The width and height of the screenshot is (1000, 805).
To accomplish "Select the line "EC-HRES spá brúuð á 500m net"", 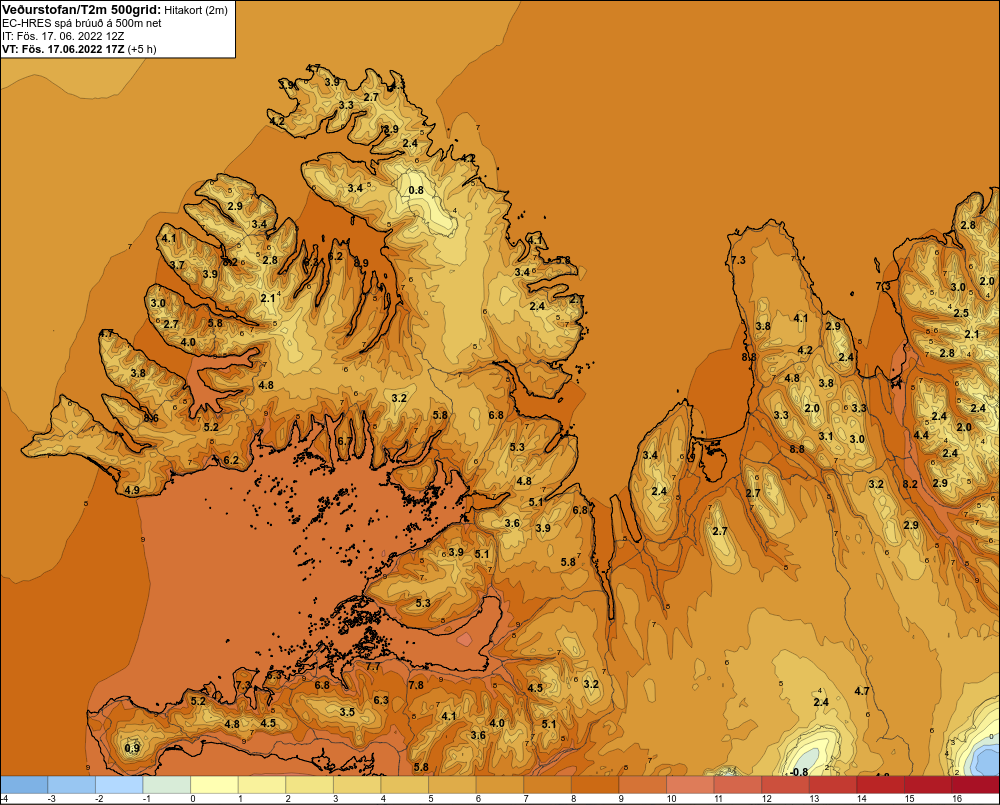I will pos(82,23).
